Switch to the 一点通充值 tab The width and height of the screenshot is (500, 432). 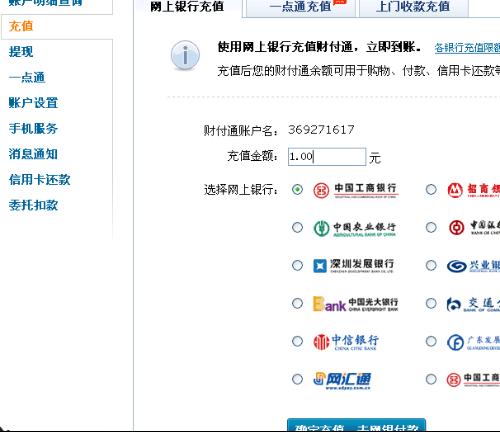pyautogui.click(x=301, y=7)
